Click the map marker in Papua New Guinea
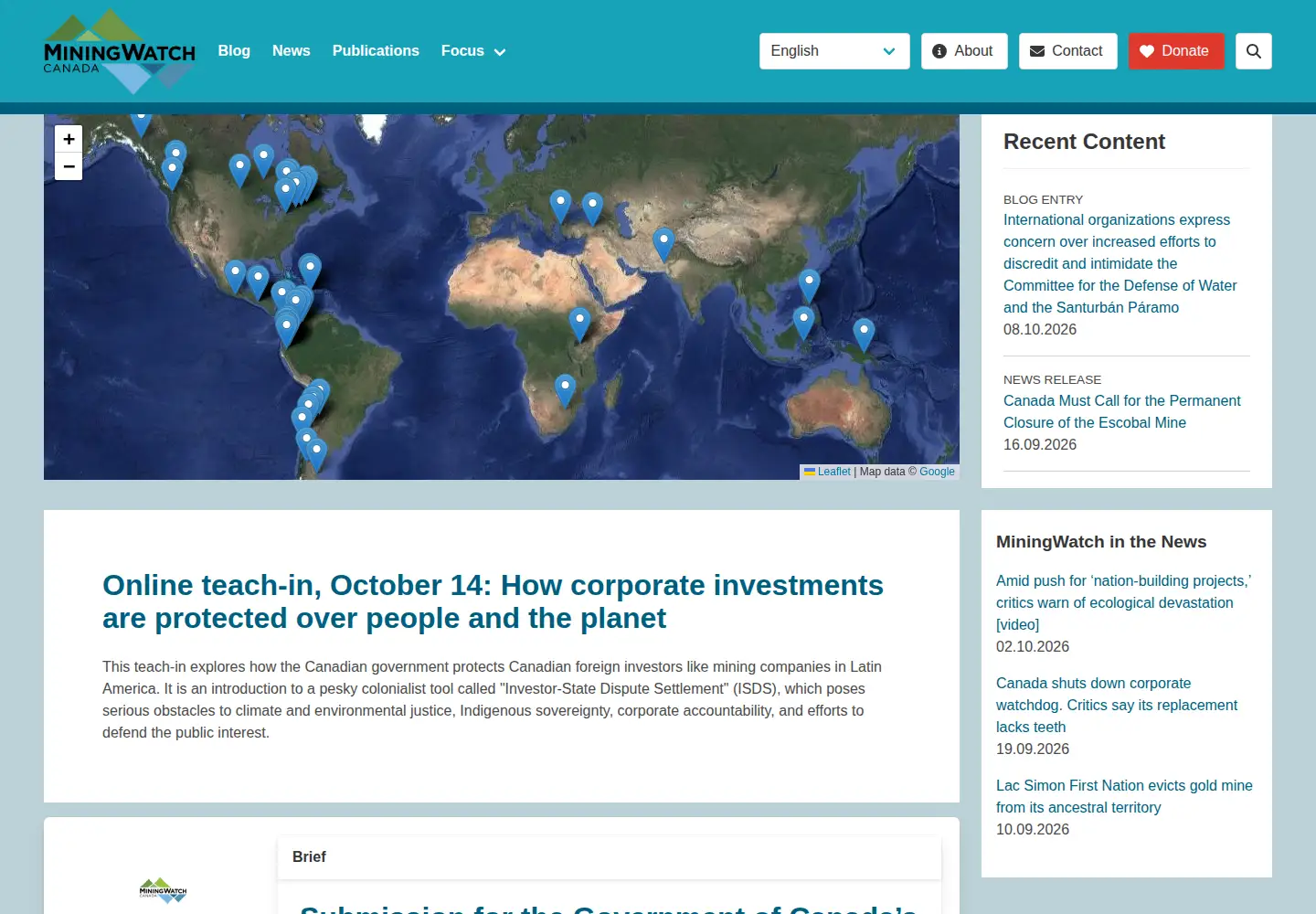 (x=864, y=335)
